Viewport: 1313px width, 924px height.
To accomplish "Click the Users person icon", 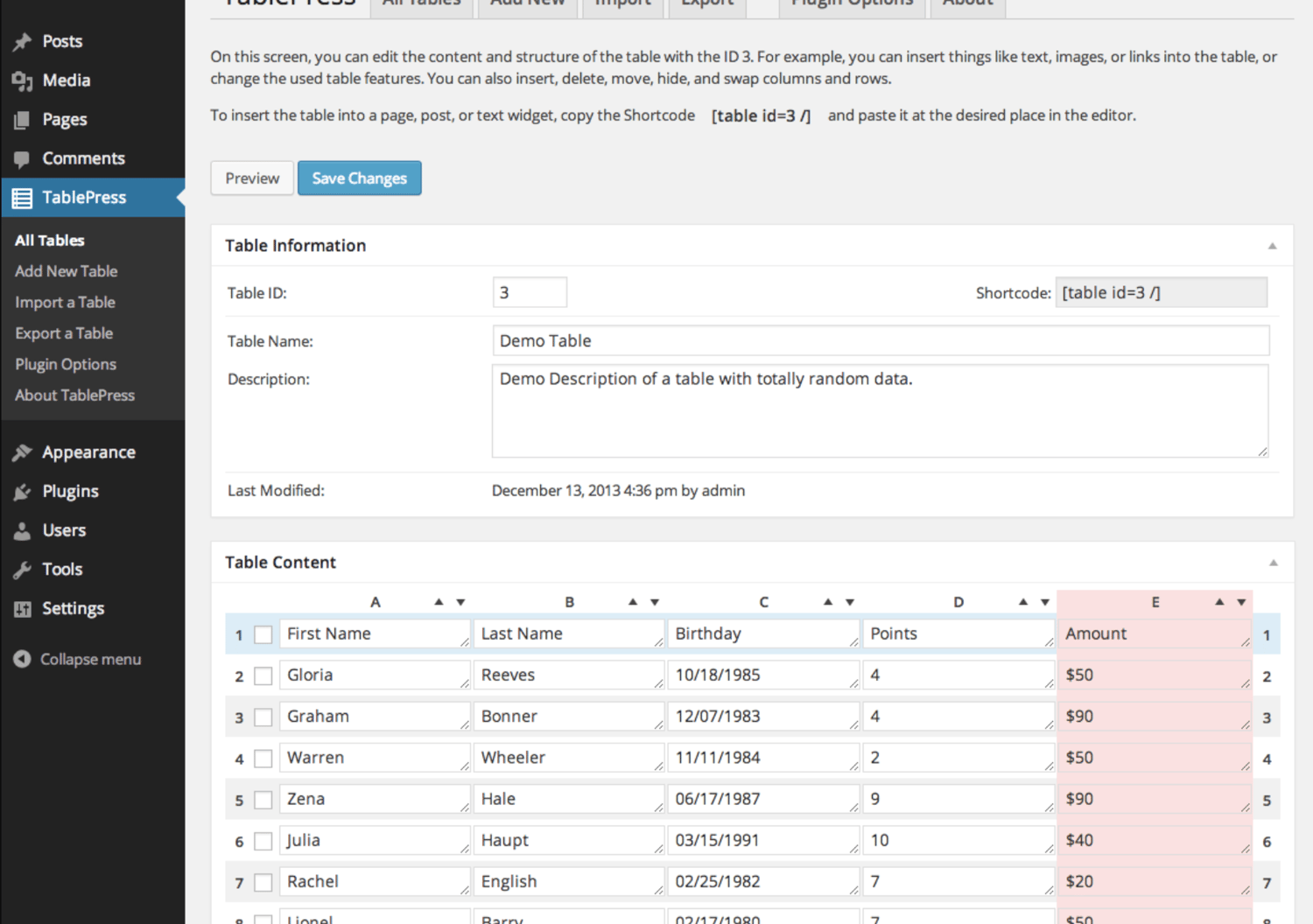I will (x=23, y=530).
